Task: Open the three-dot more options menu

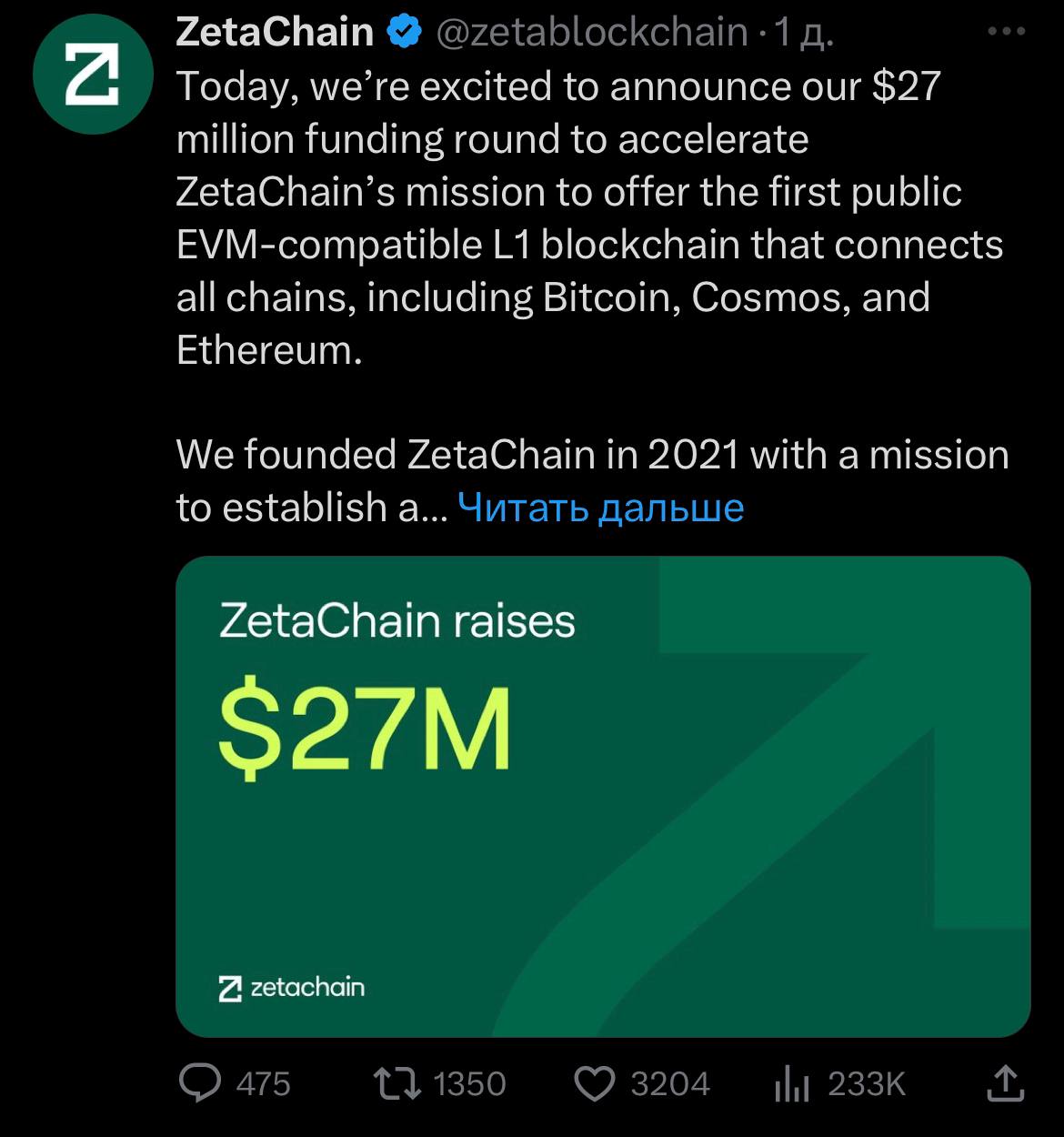Action: coord(1005,33)
